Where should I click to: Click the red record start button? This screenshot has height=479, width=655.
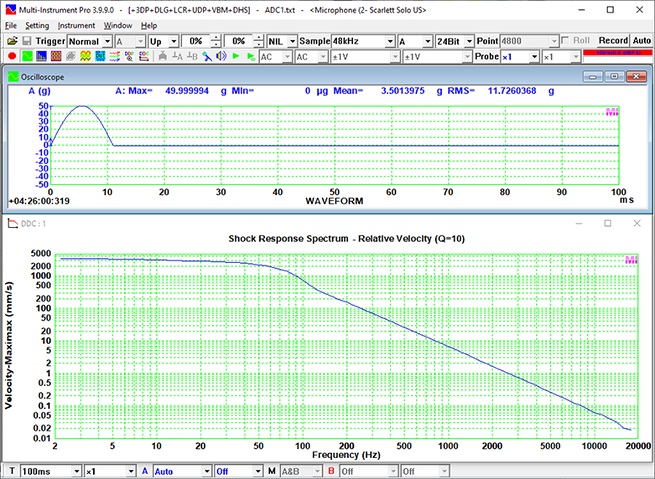pos(11,57)
